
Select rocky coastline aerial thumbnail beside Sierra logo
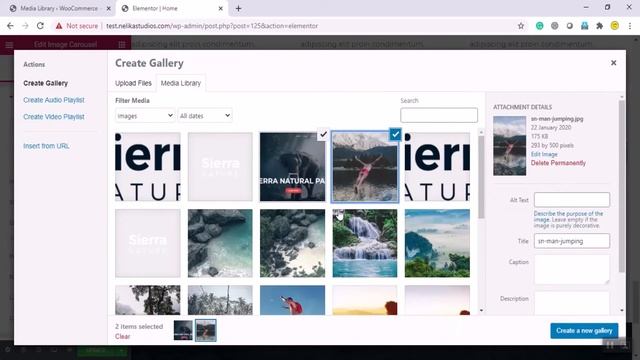click(220, 243)
